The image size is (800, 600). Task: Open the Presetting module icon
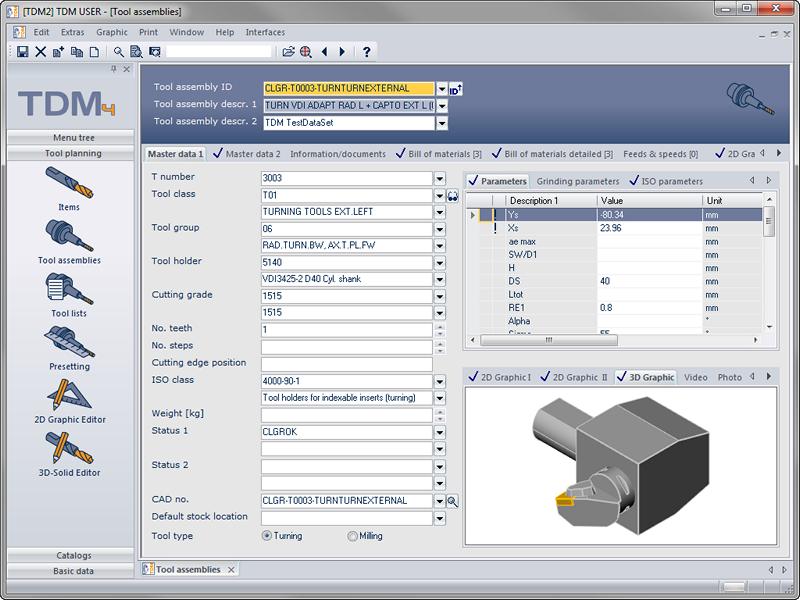[69, 342]
